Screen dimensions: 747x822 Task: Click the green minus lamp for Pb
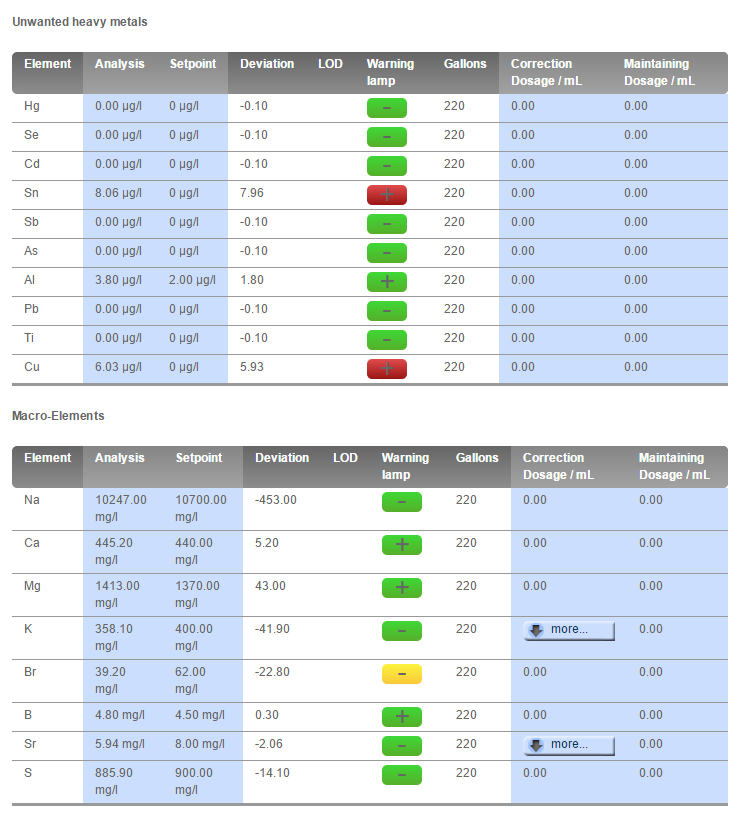(x=387, y=311)
